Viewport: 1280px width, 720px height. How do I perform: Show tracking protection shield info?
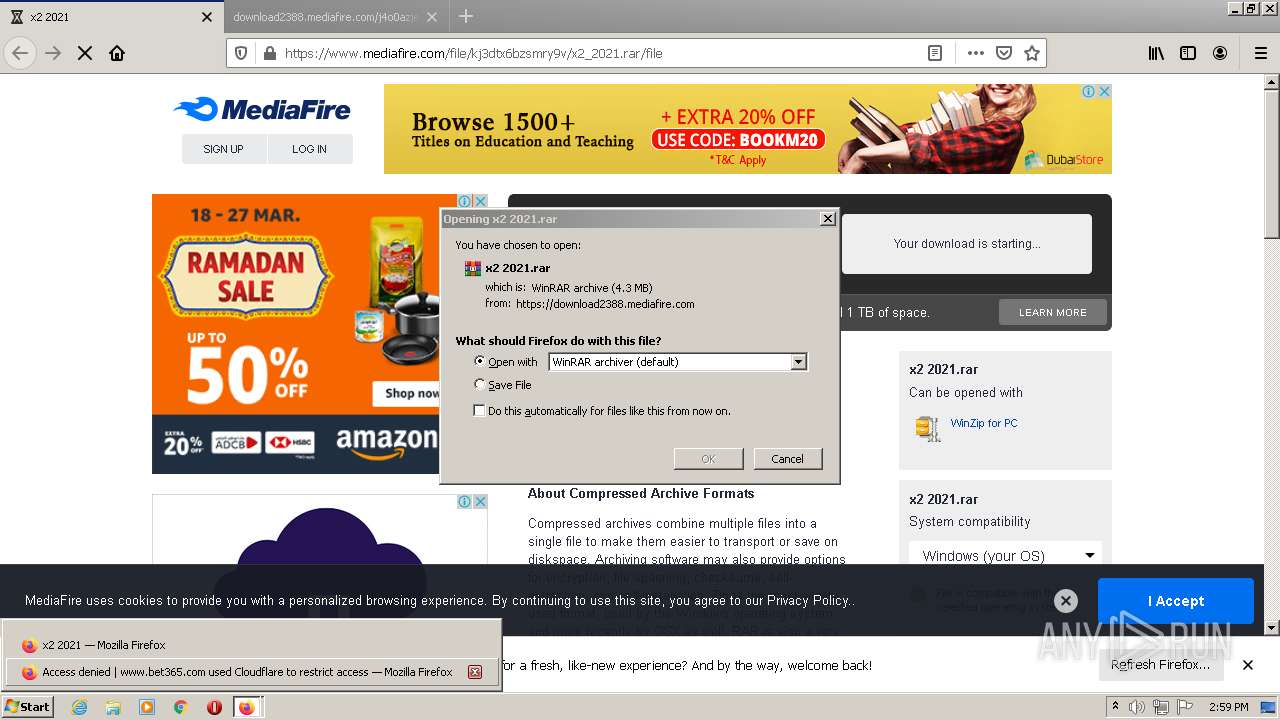(241, 53)
